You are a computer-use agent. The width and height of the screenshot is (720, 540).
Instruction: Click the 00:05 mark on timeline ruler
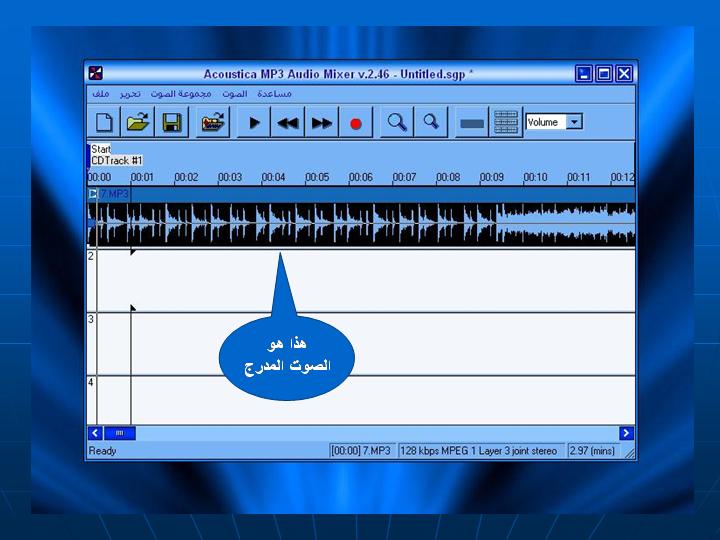[x=317, y=177]
